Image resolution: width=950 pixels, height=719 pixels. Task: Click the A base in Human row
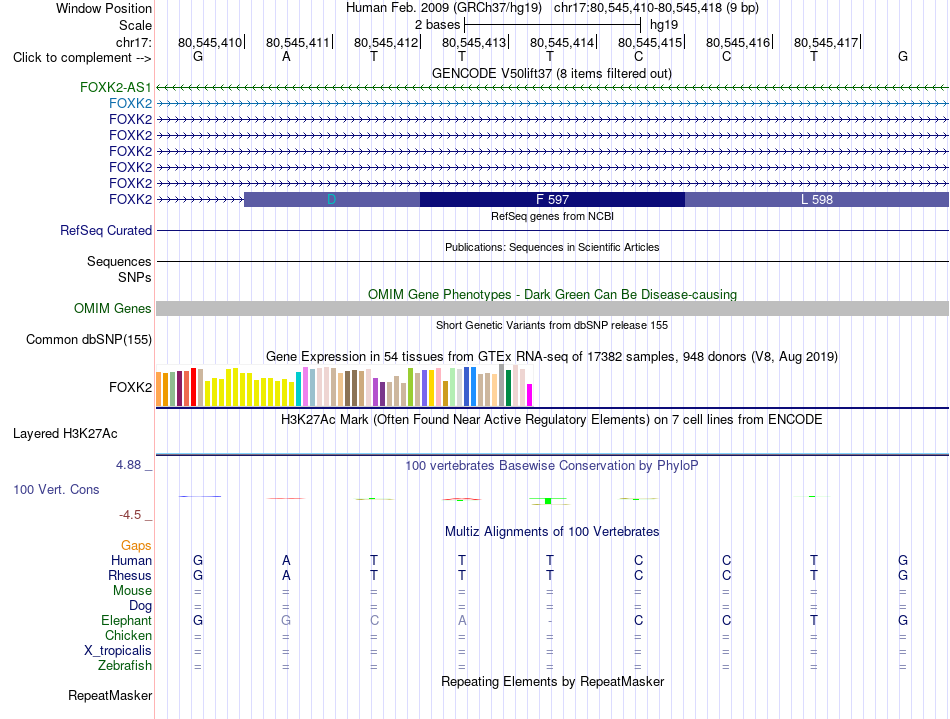coord(286,560)
